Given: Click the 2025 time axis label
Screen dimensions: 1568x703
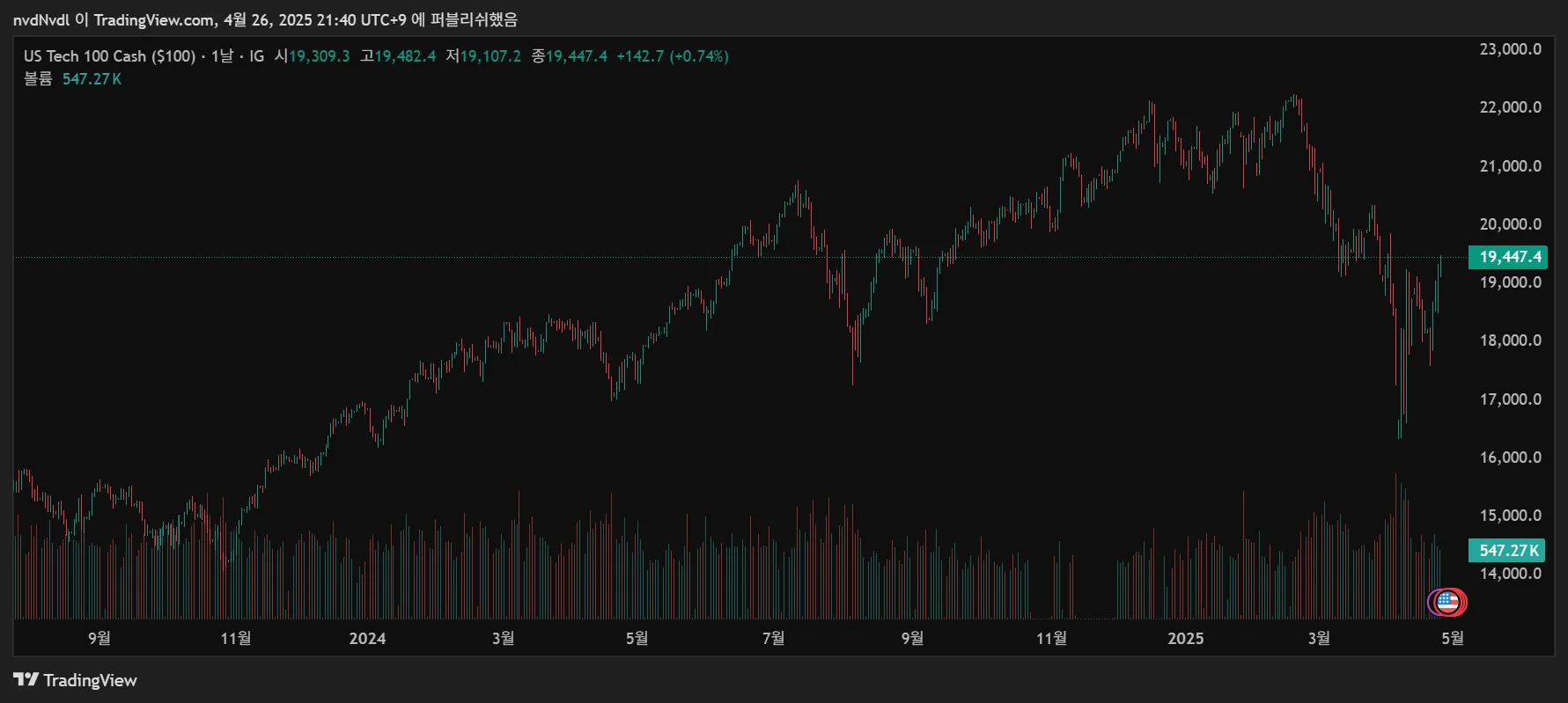Looking at the screenshot, I should (x=1185, y=639).
